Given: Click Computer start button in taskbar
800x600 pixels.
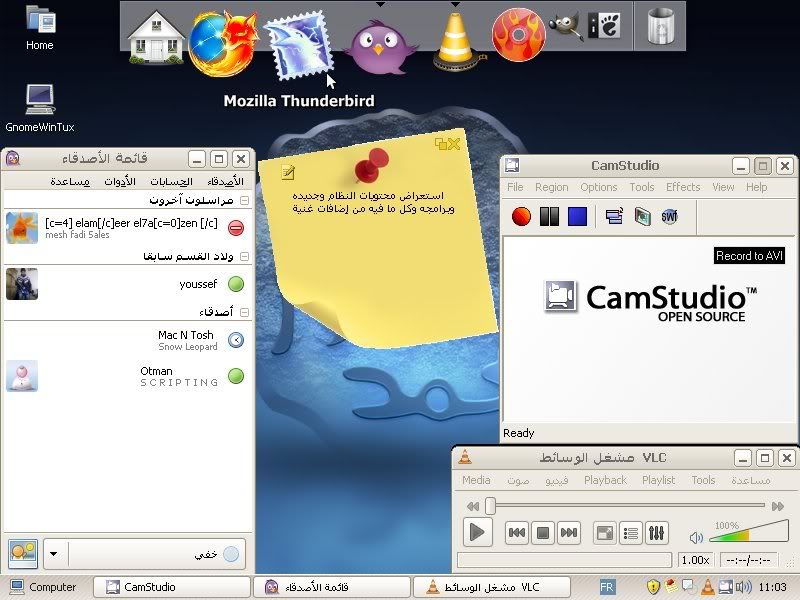Looking at the screenshot, I should click(44, 587).
